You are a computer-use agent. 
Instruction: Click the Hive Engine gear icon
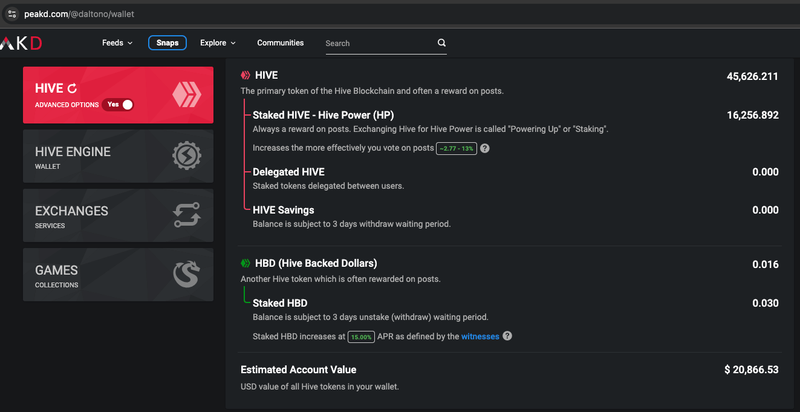coord(188,157)
